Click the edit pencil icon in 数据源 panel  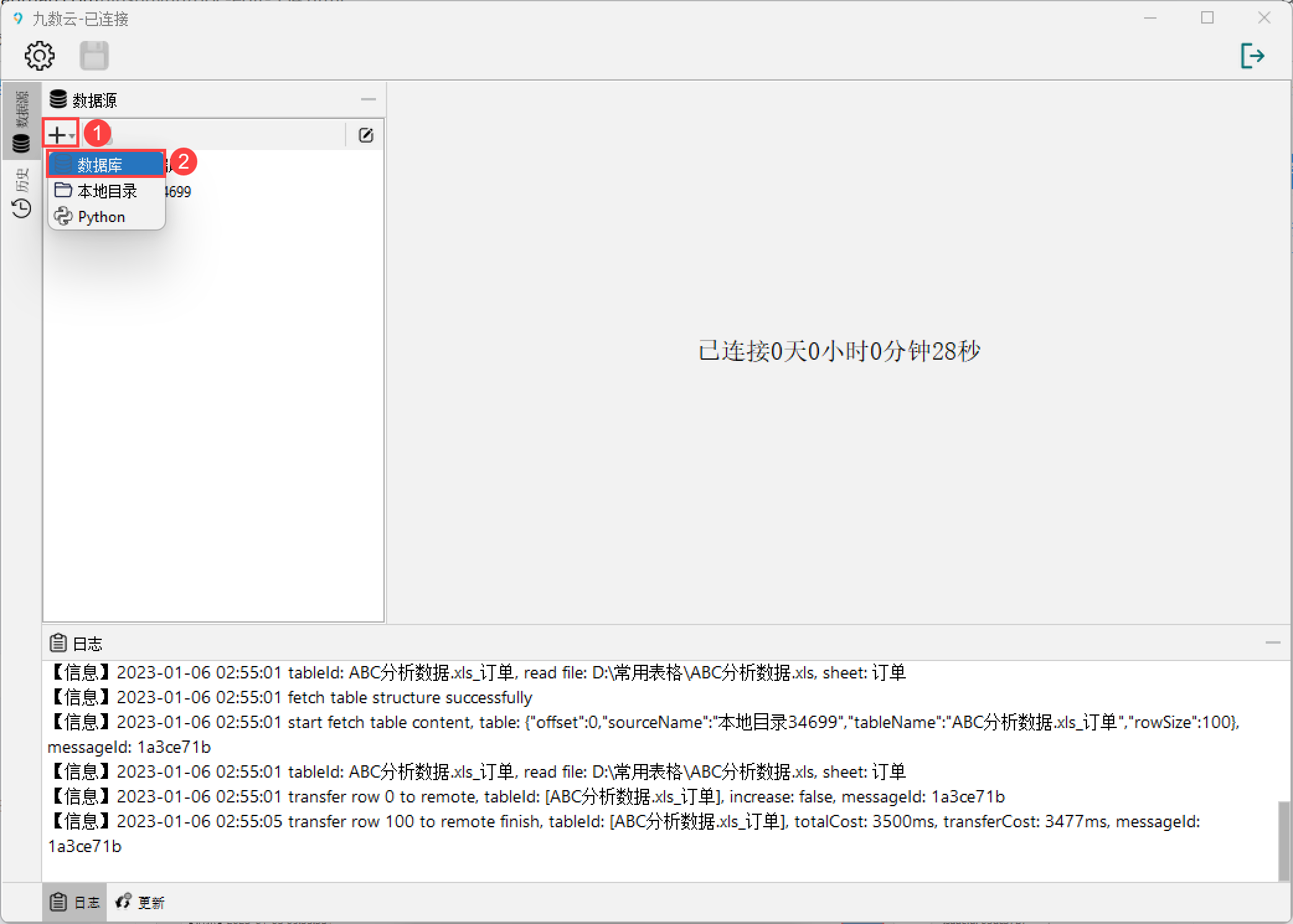[x=366, y=135]
